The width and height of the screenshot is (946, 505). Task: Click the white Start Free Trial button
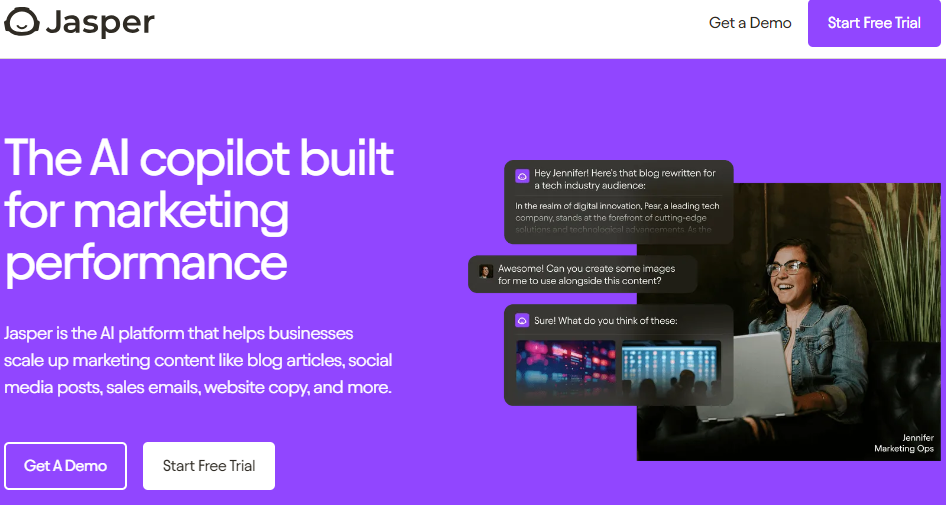click(209, 466)
